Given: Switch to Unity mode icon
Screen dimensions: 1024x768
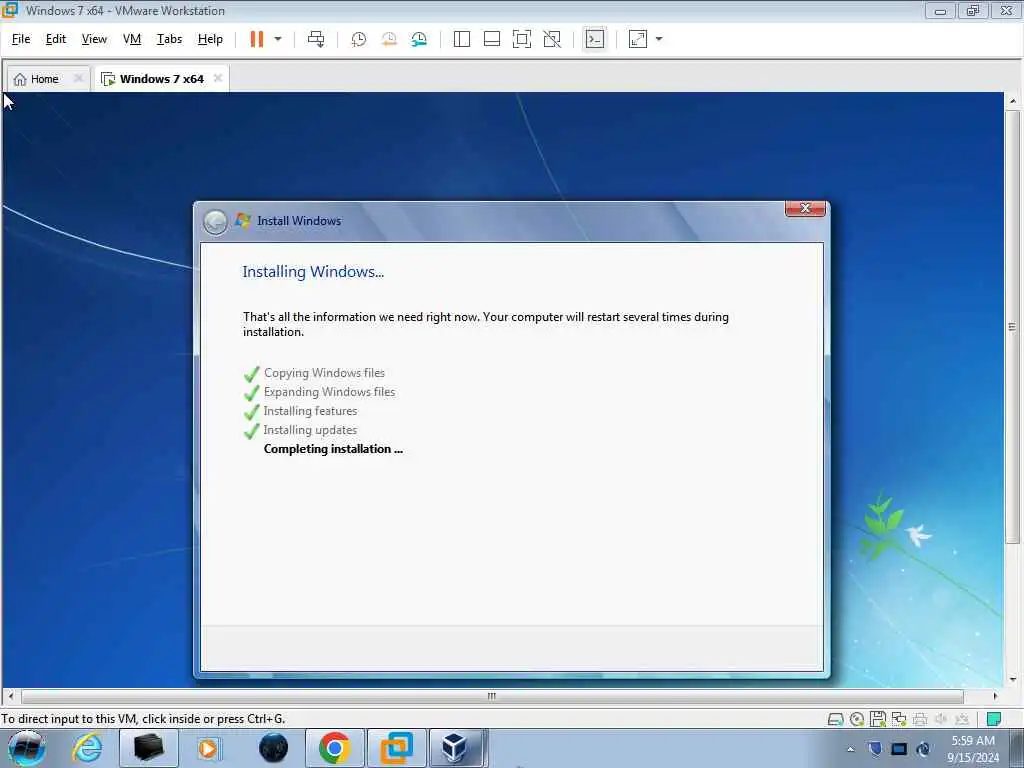Looking at the screenshot, I should click(552, 39).
